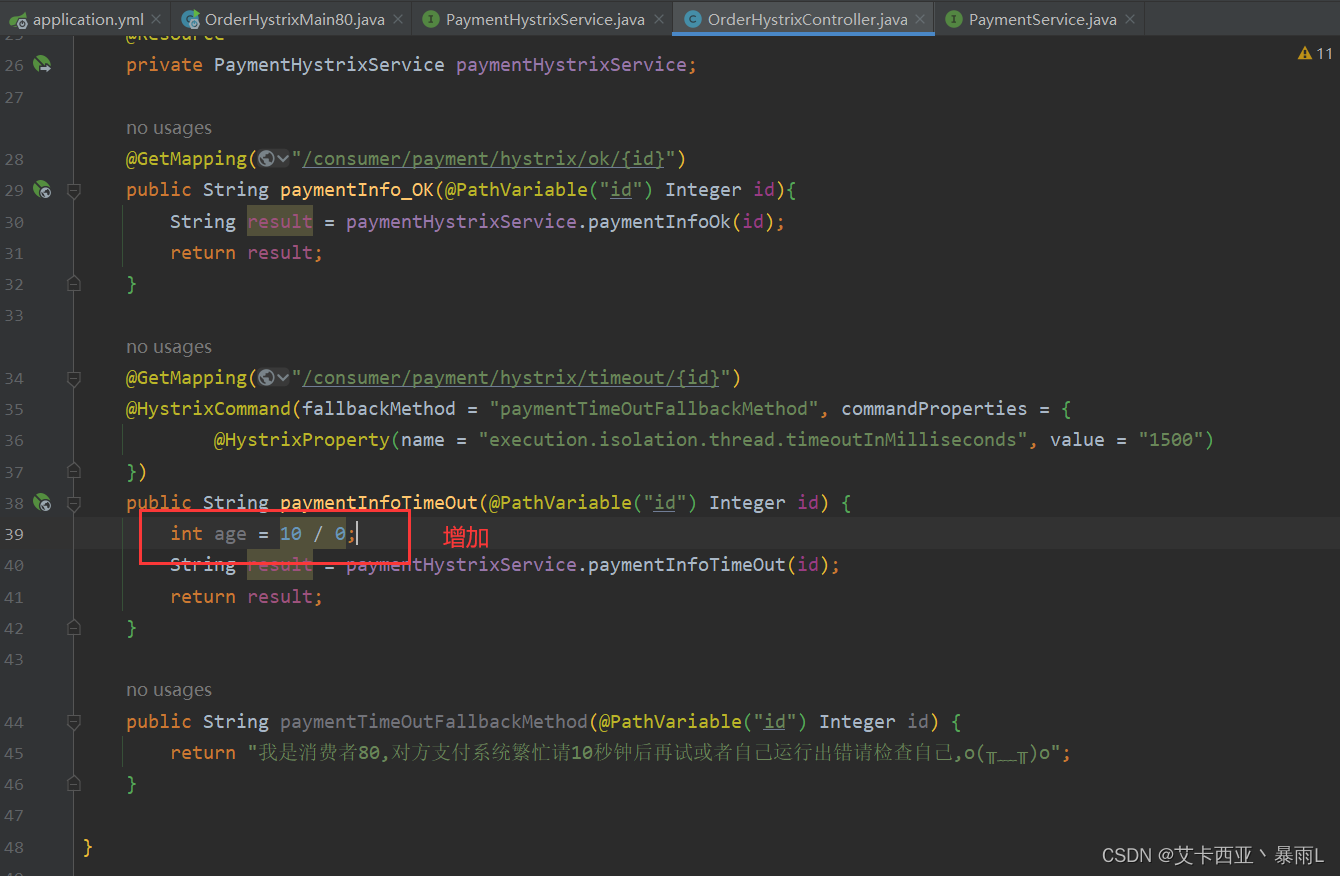Open the URL globe icon in the timeout GetMapping
1340x876 pixels.
tap(266, 377)
